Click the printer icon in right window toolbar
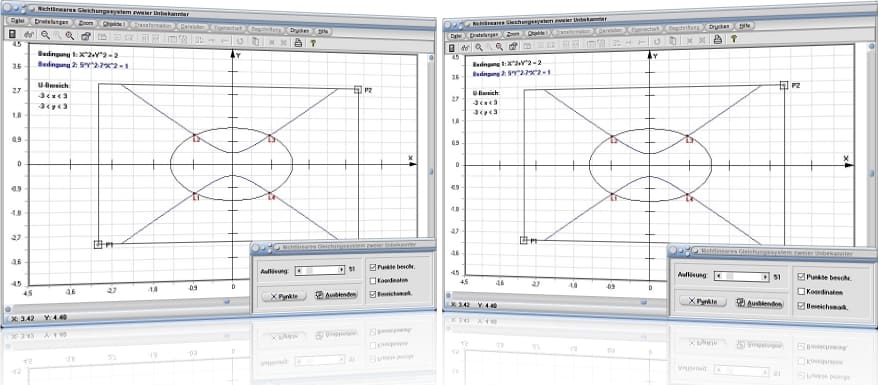 click(717, 39)
